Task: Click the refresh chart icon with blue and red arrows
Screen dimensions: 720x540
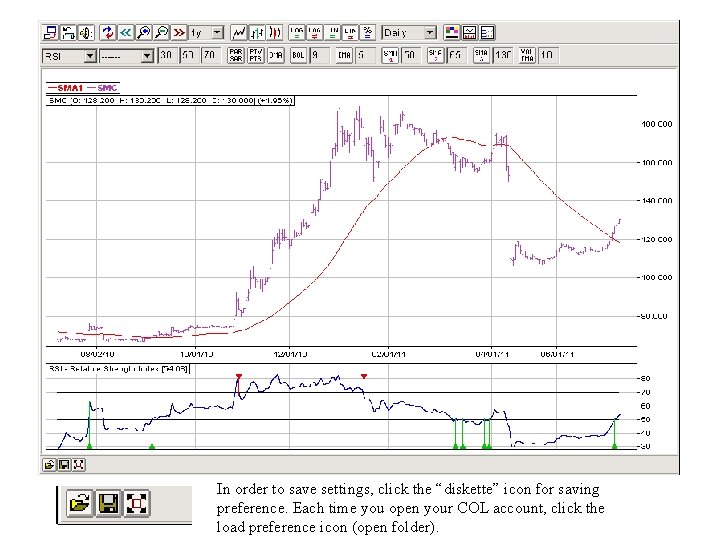Action: click(107, 33)
